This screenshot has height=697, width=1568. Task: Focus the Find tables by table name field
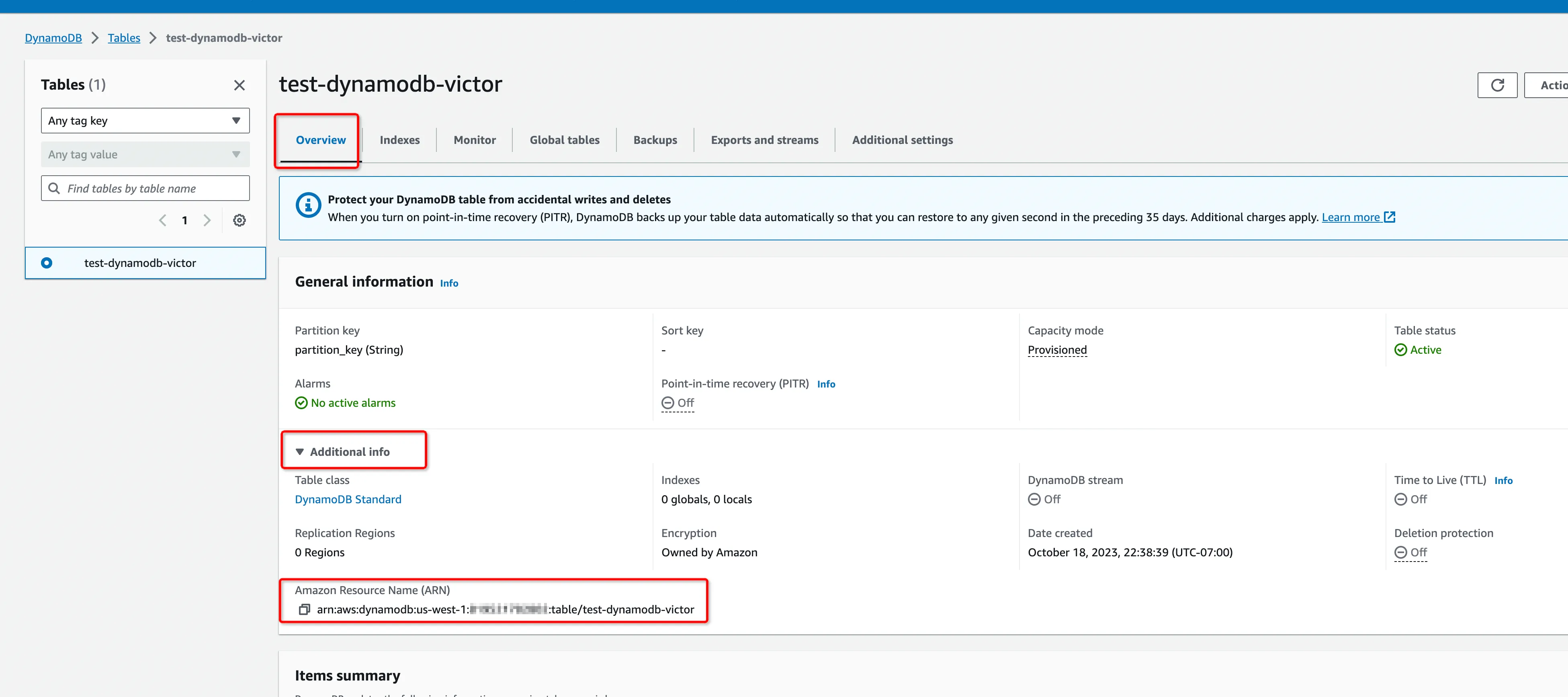(145, 189)
